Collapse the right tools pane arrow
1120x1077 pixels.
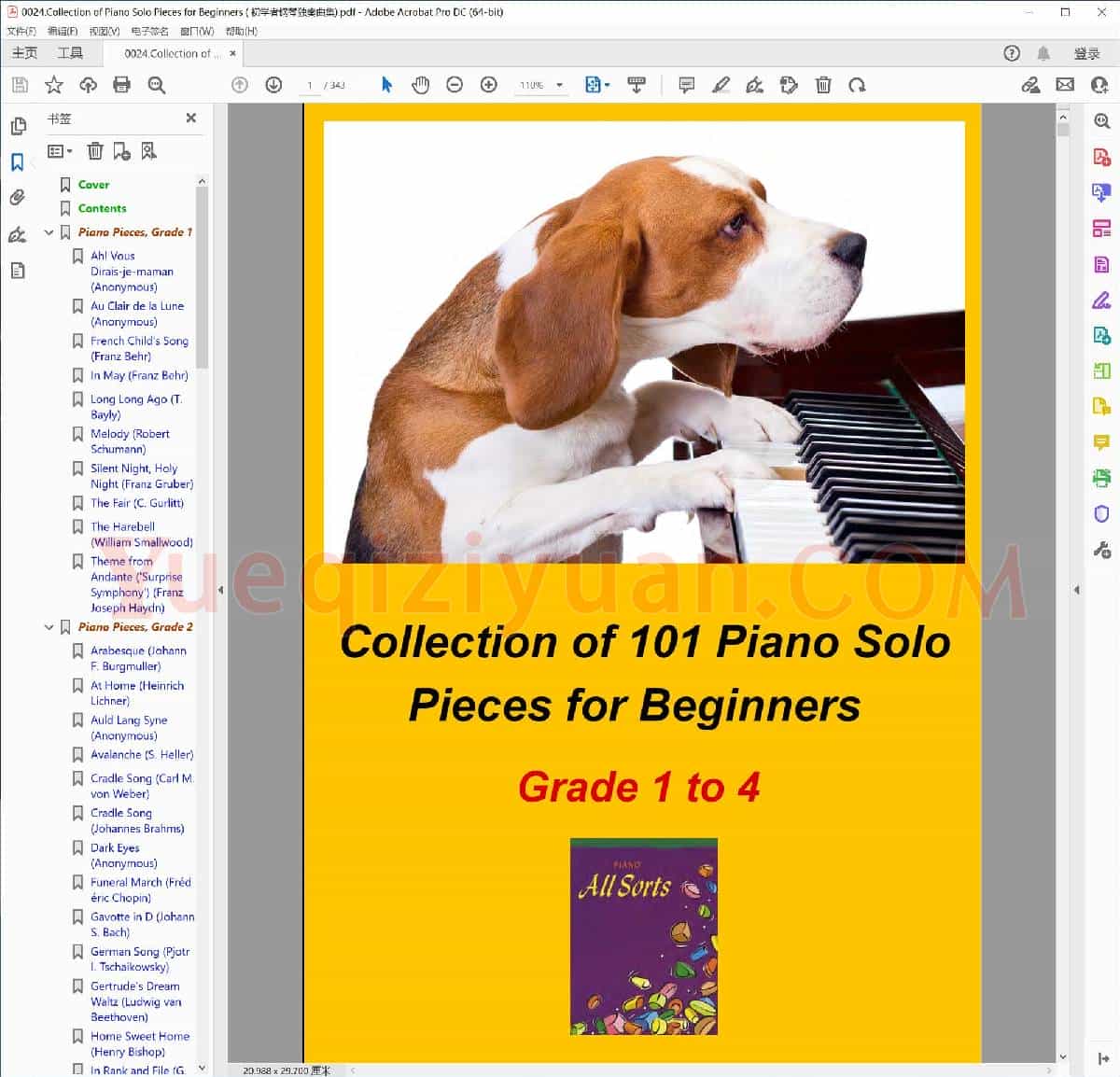tap(1077, 590)
